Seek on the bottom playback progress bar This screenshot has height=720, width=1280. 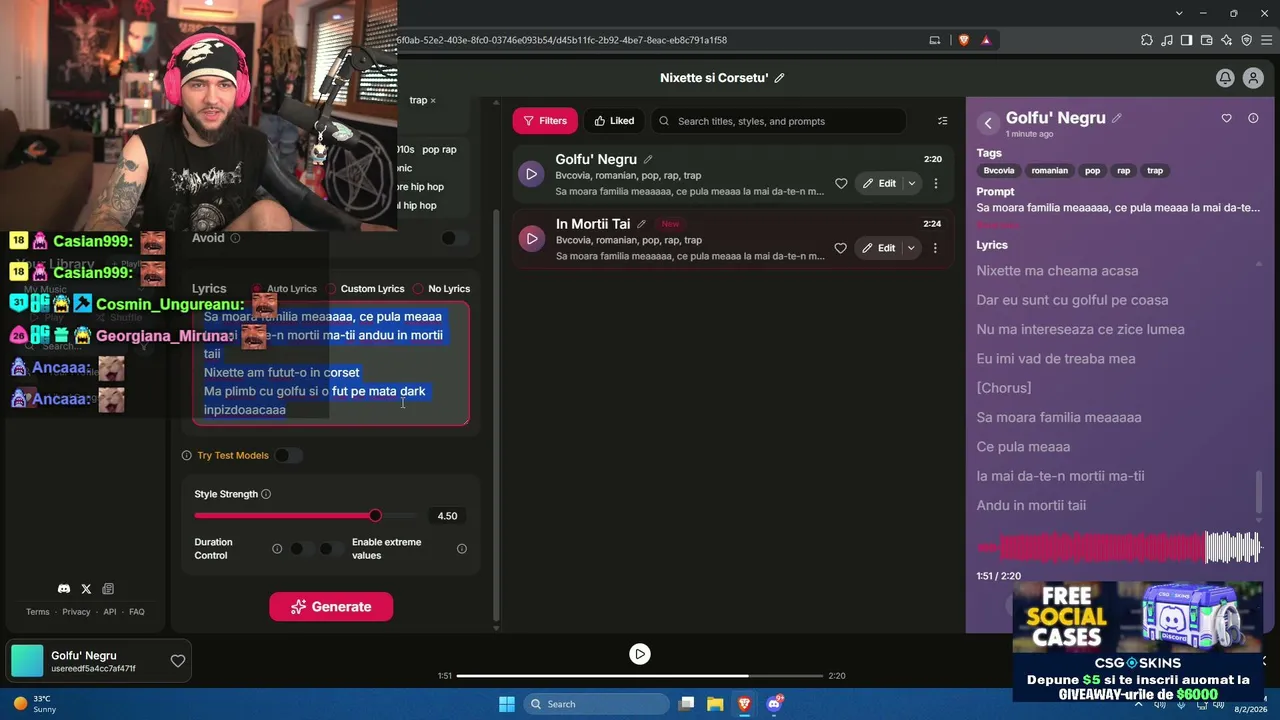coord(640,676)
